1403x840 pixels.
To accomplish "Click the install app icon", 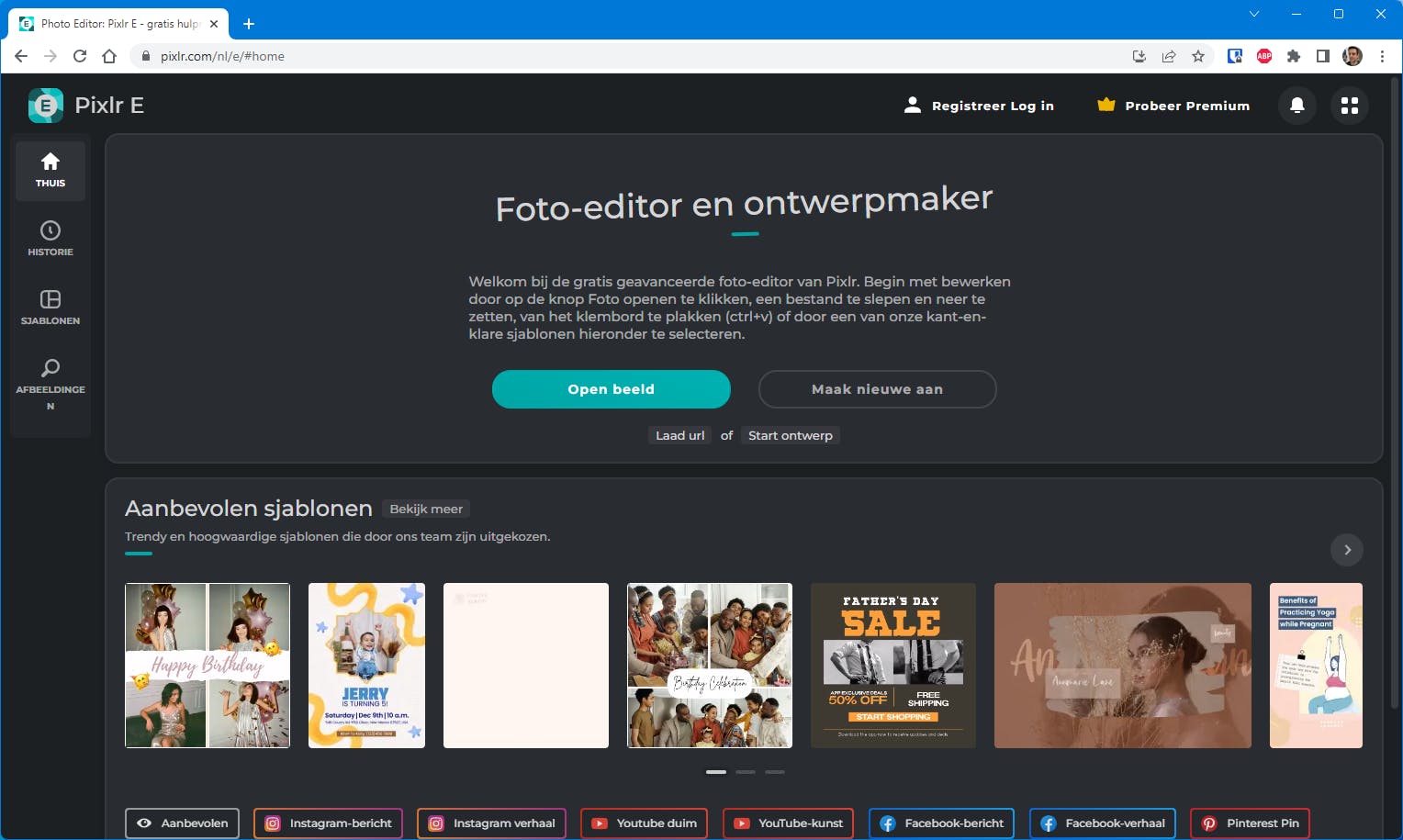I will (x=1139, y=56).
